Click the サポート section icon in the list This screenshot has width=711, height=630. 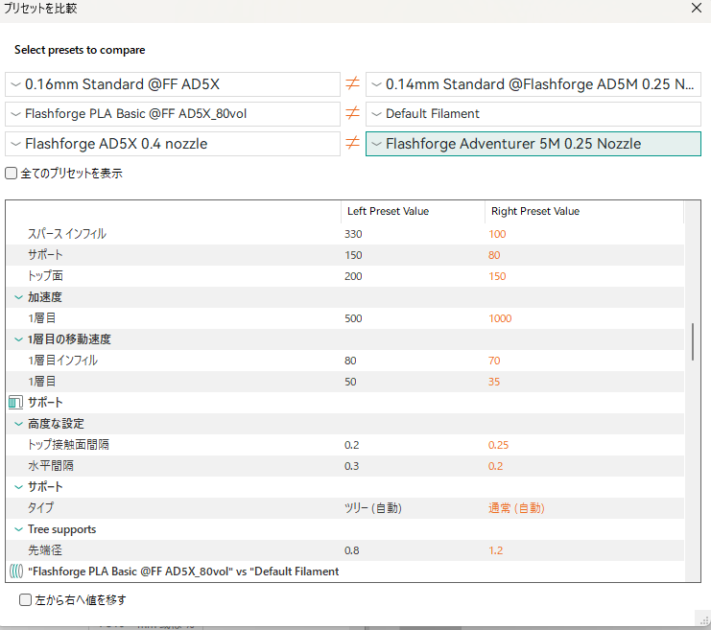(15, 402)
